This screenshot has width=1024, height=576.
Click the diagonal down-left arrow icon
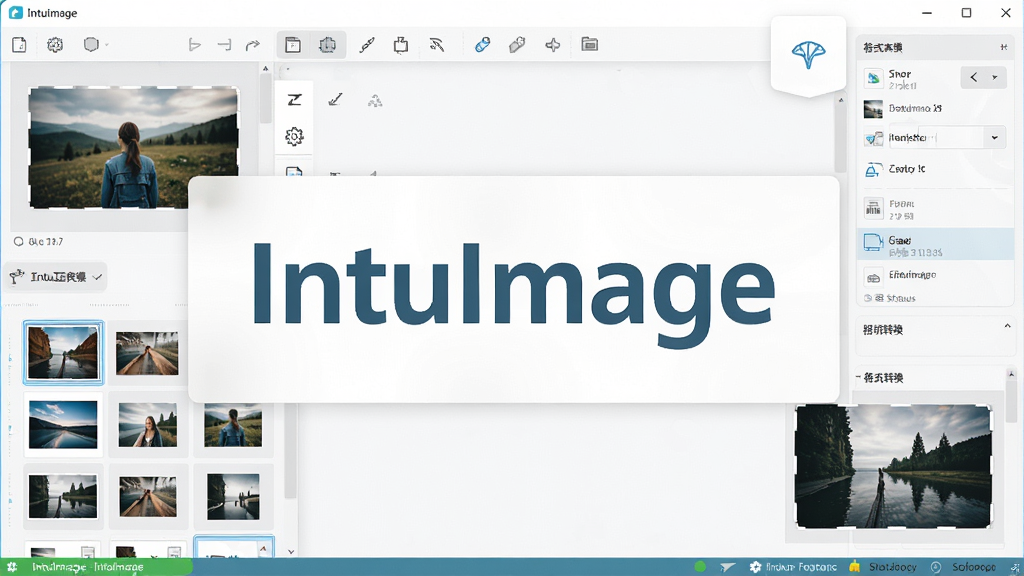[x=335, y=99]
